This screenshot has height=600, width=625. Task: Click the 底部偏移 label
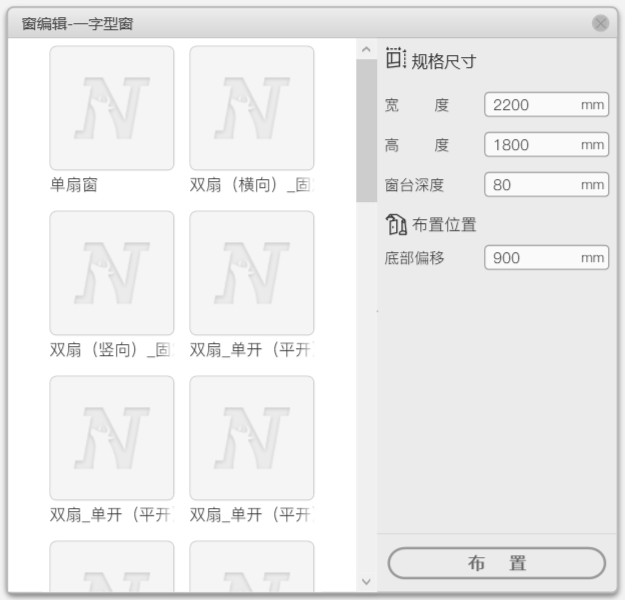tap(414, 258)
